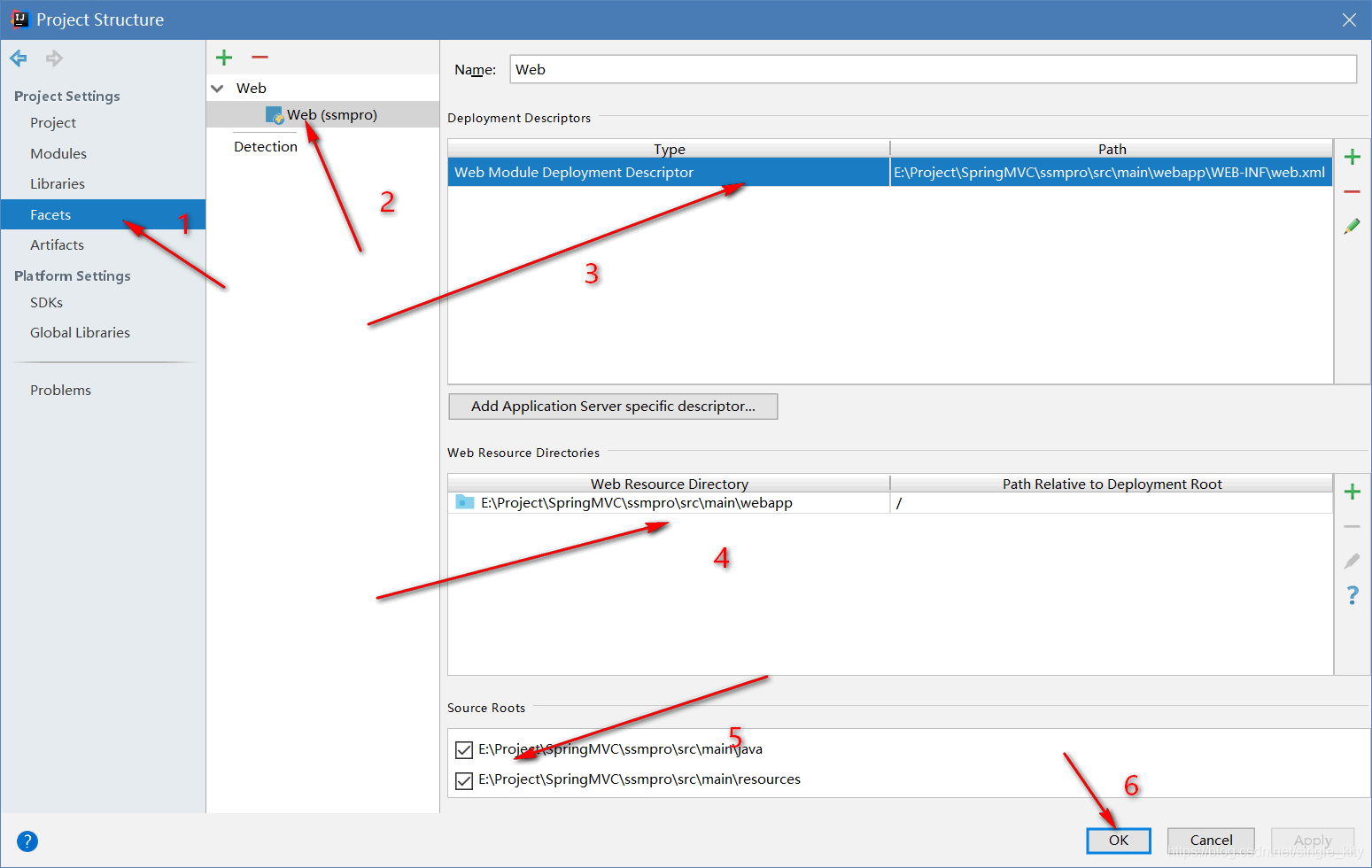
Task: Open Project settings section
Action: (53, 123)
